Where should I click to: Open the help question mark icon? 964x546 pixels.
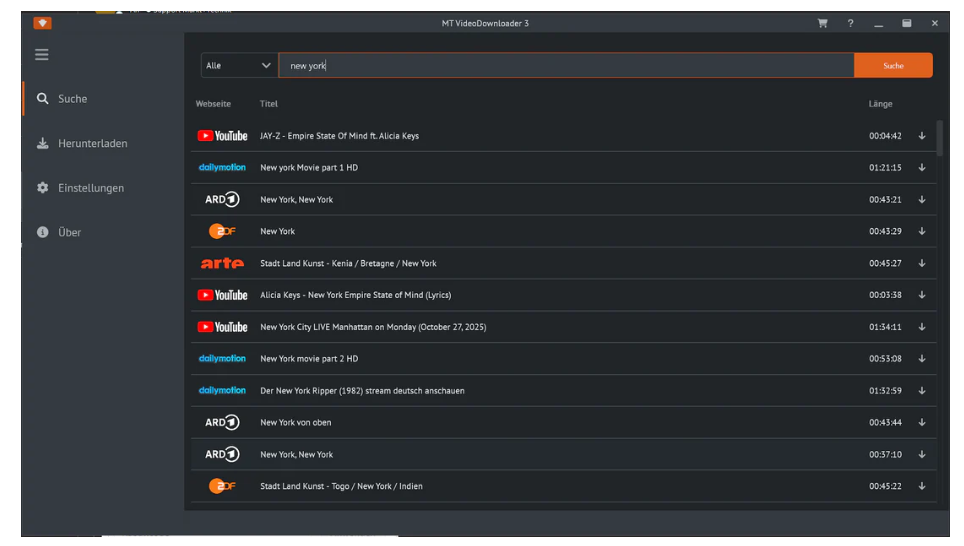(850, 23)
